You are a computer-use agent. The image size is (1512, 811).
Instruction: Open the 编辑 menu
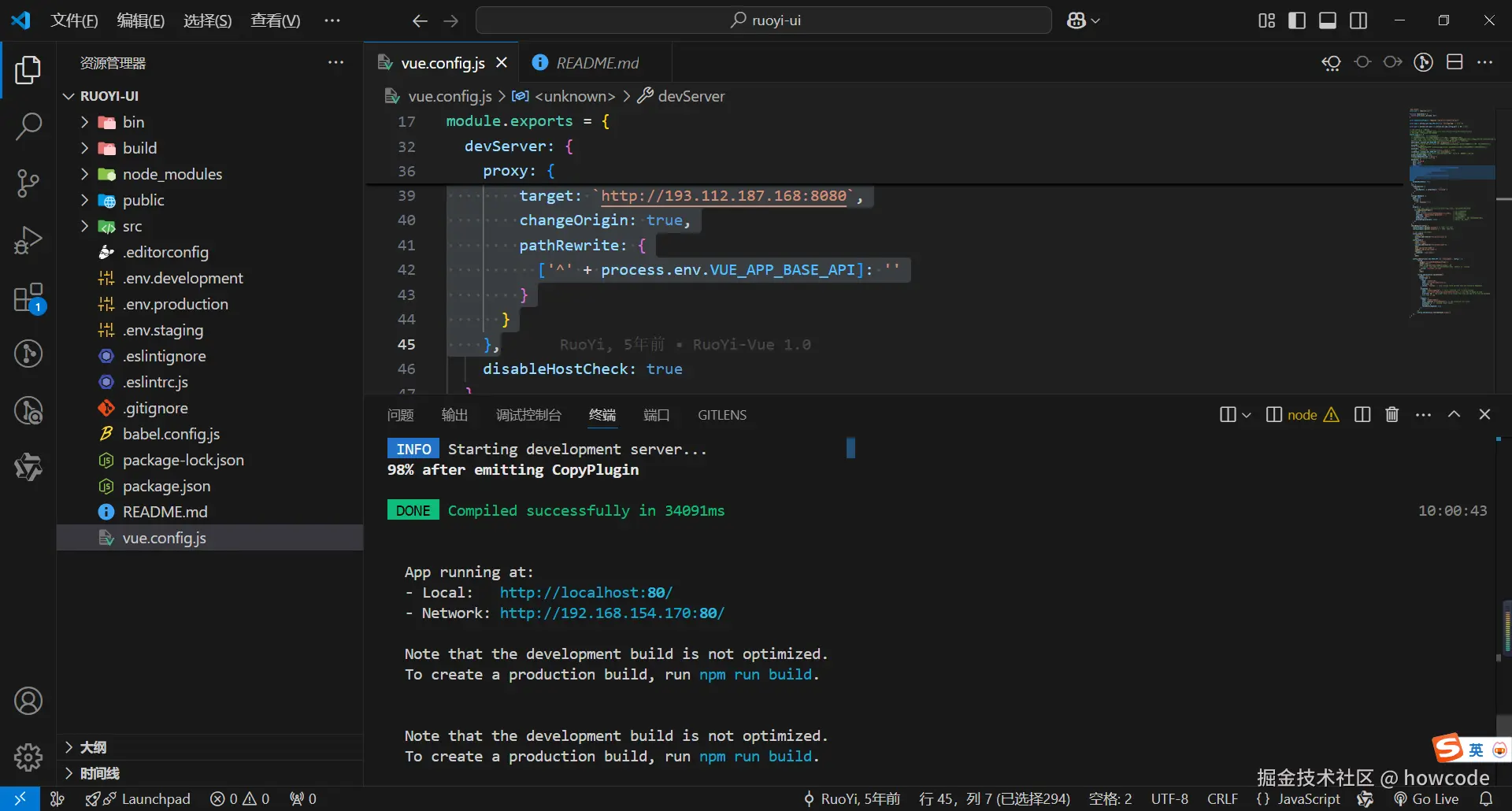[141, 20]
